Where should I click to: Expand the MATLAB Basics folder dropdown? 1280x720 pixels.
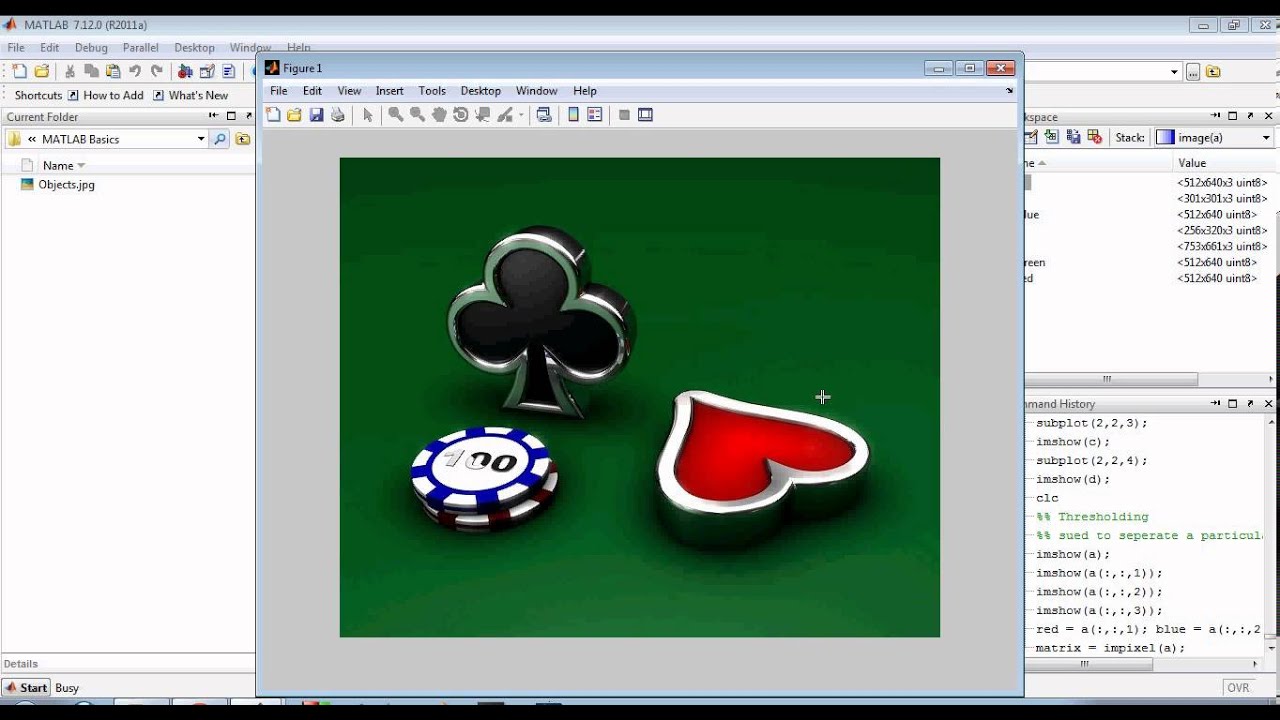coord(201,139)
